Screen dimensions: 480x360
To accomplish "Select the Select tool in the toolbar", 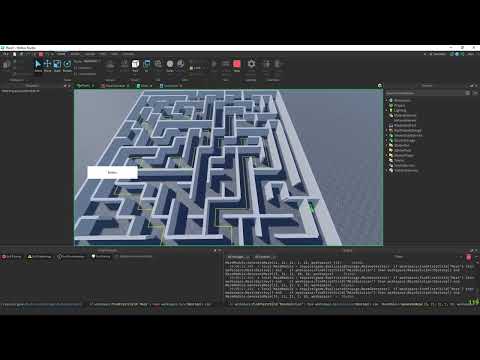I will tap(38, 65).
